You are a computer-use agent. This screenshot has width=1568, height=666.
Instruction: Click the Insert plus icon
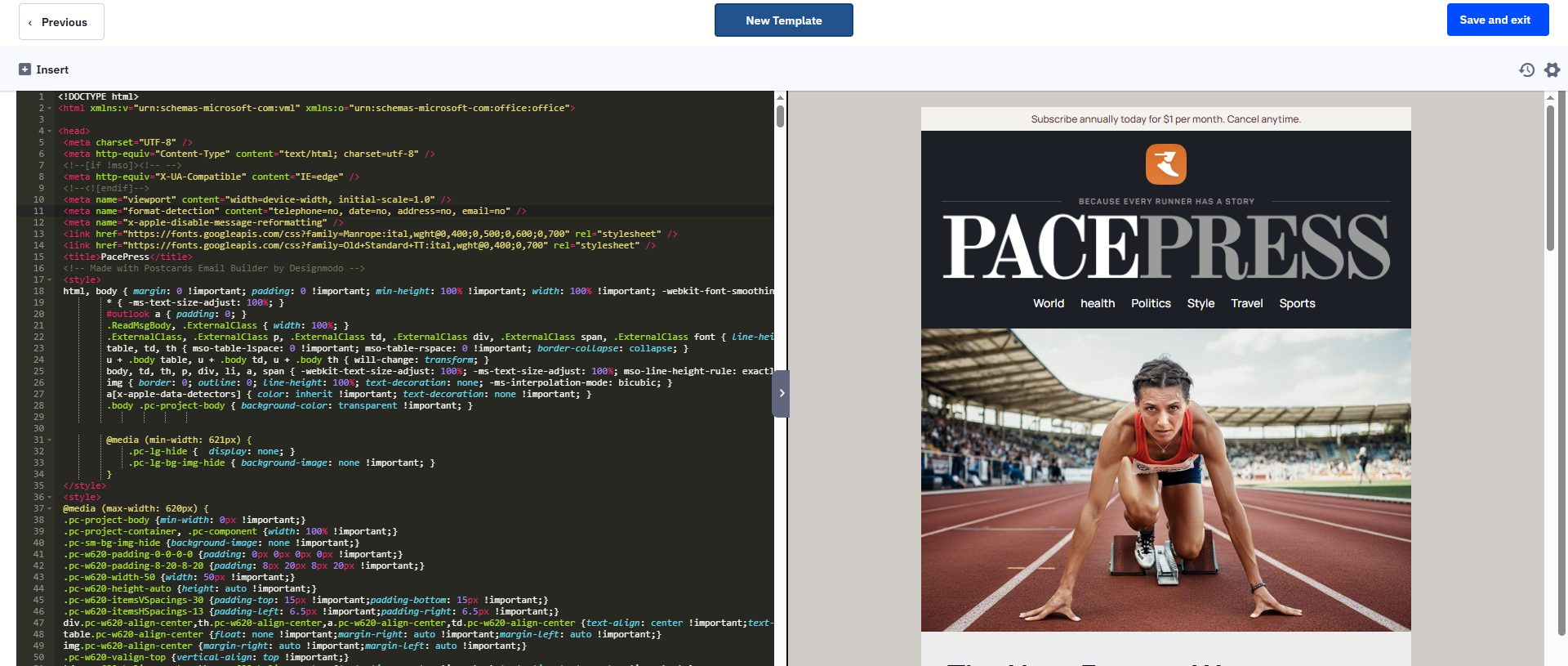click(x=24, y=69)
